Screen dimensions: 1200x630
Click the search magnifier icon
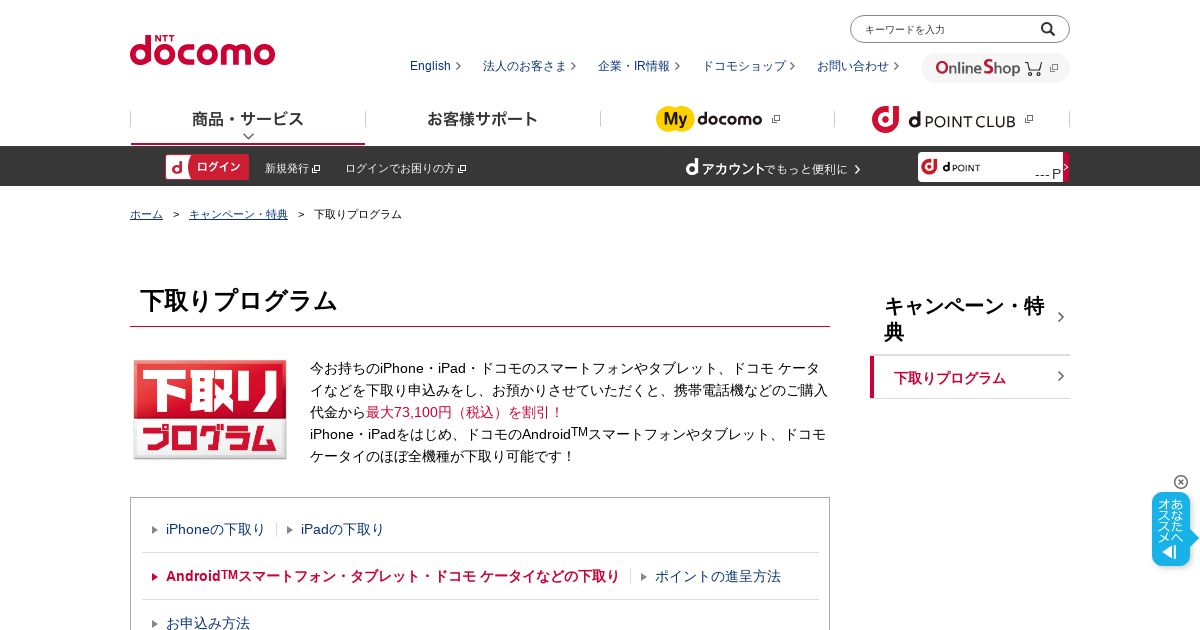[1048, 29]
